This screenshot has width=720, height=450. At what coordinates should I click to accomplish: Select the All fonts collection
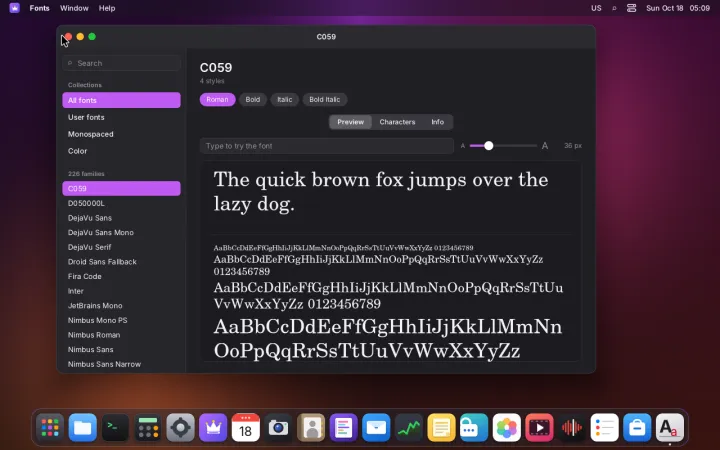click(121, 100)
